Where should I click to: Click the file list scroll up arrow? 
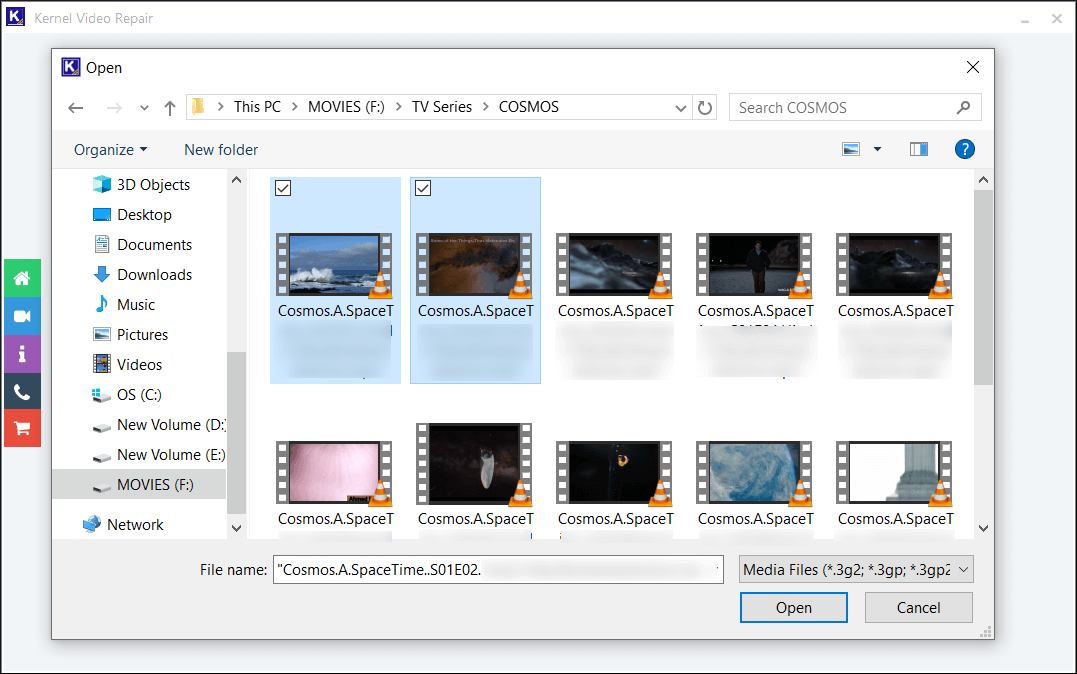click(983, 180)
